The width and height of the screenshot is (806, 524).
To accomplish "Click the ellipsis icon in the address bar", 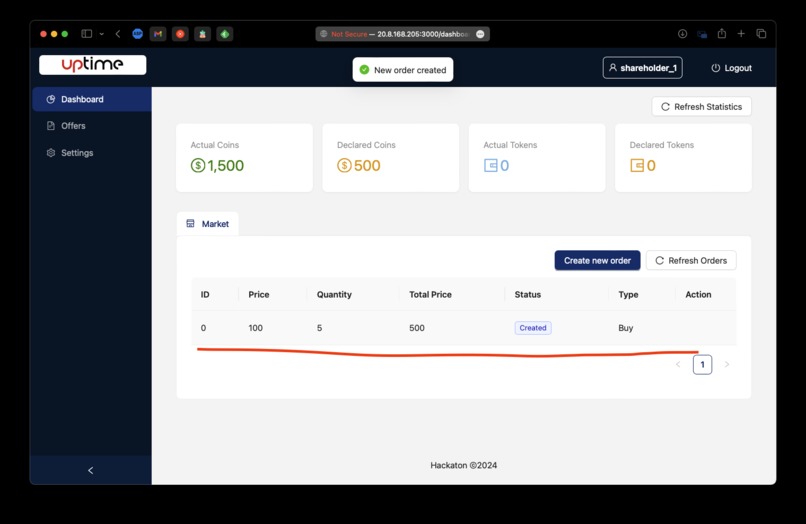I will tap(480, 34).
